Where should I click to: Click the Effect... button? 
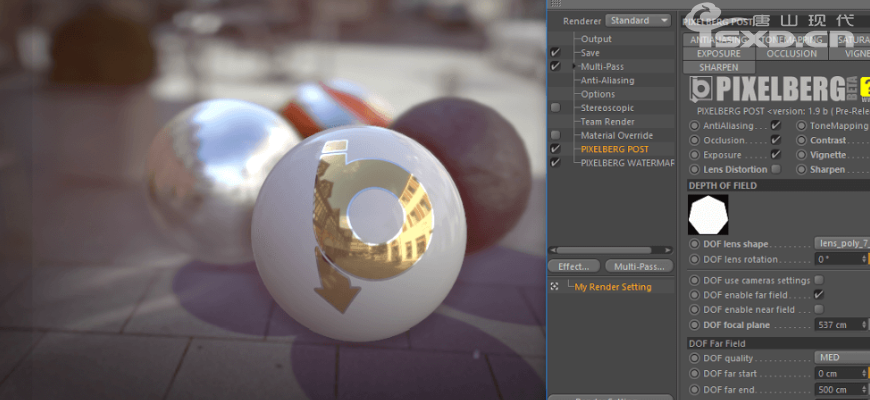coord(574,267)
